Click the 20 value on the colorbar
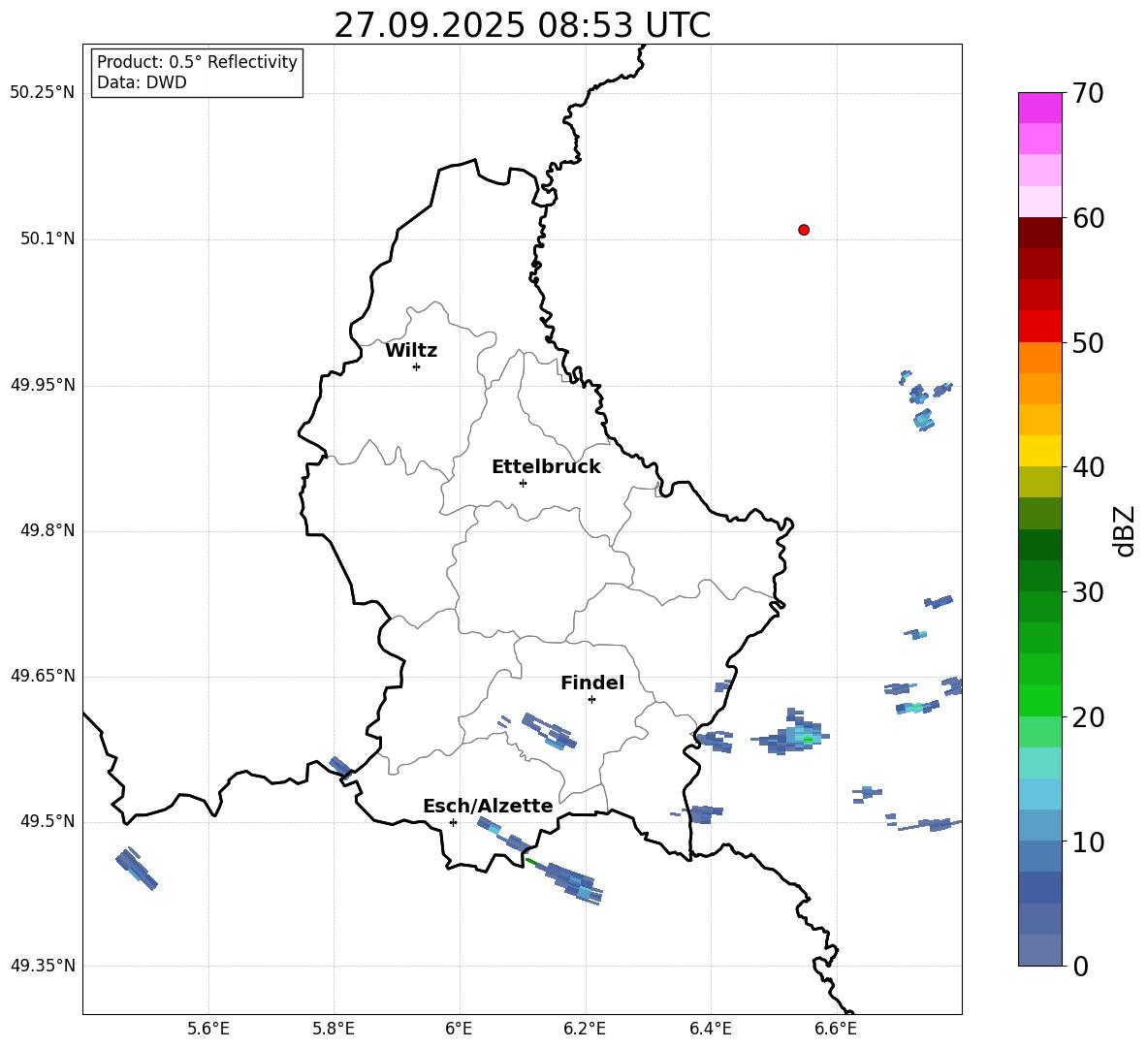The width and height of the screenshot is (1148, 1048). [x=1088, y=717]
